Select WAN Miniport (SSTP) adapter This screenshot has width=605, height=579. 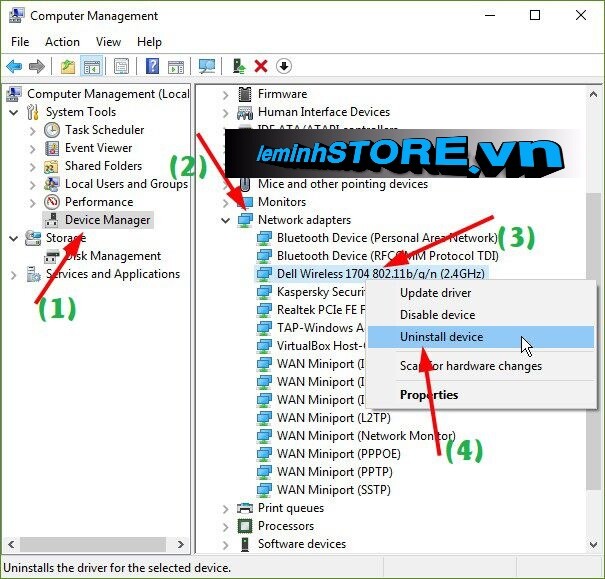tap(333, 490)
